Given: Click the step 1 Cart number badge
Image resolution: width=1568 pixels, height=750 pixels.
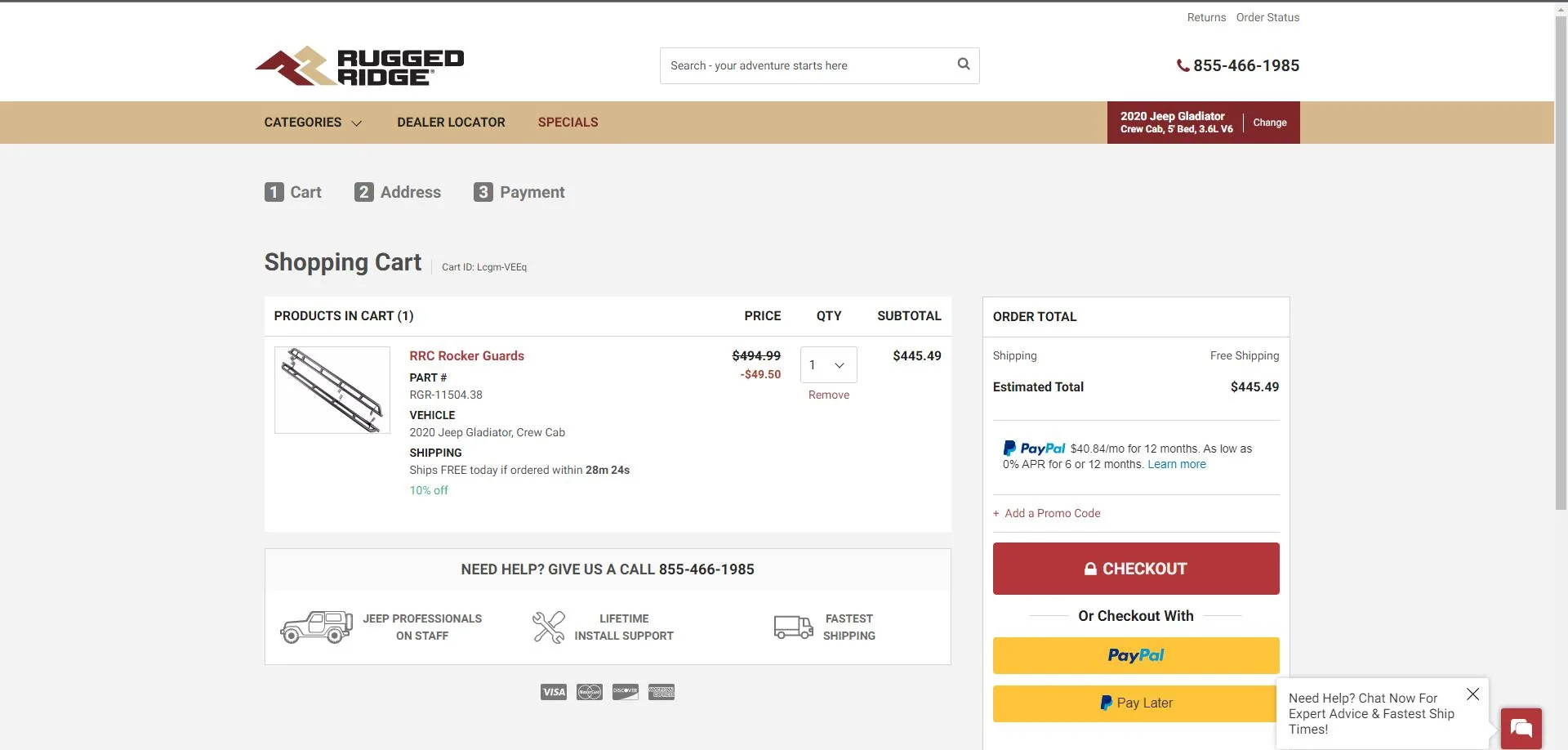Looking at the screenshot, I should [274, 192].
